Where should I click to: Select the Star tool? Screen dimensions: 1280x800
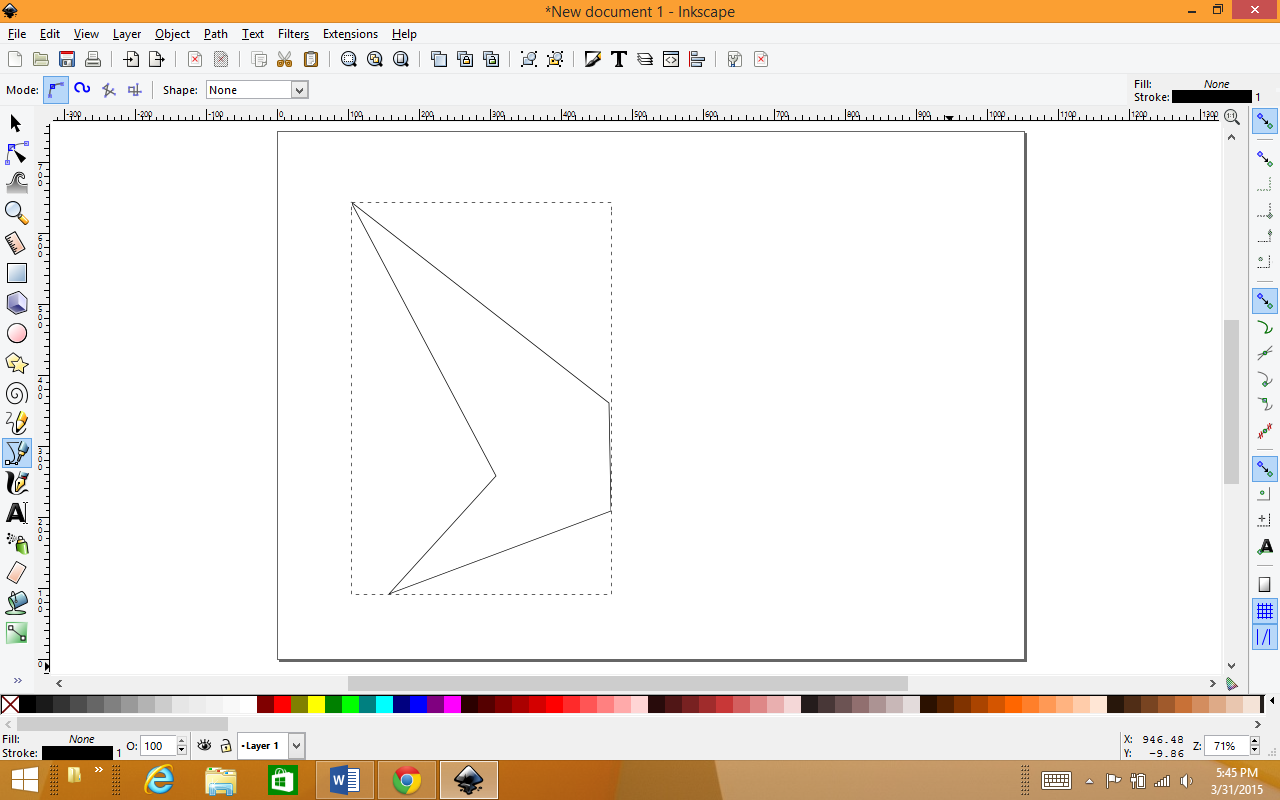coord(16,362)
